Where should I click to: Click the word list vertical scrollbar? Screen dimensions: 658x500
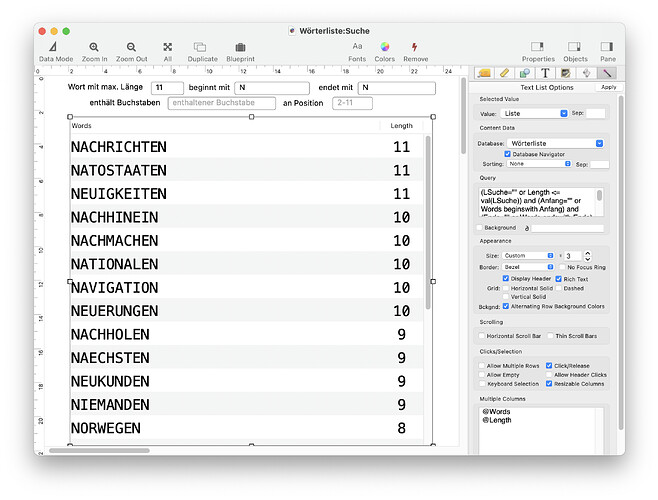pos(428,223)
